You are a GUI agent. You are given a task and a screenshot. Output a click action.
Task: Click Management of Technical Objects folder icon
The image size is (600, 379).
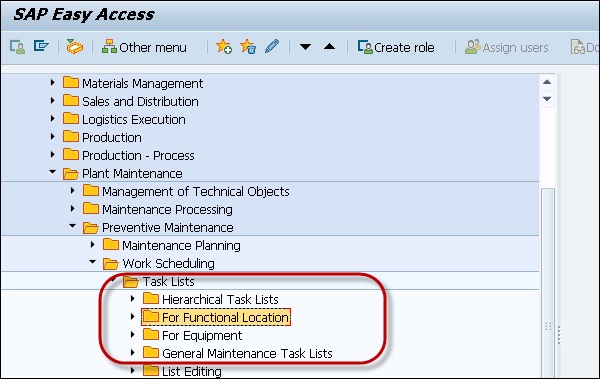[91, 190]
